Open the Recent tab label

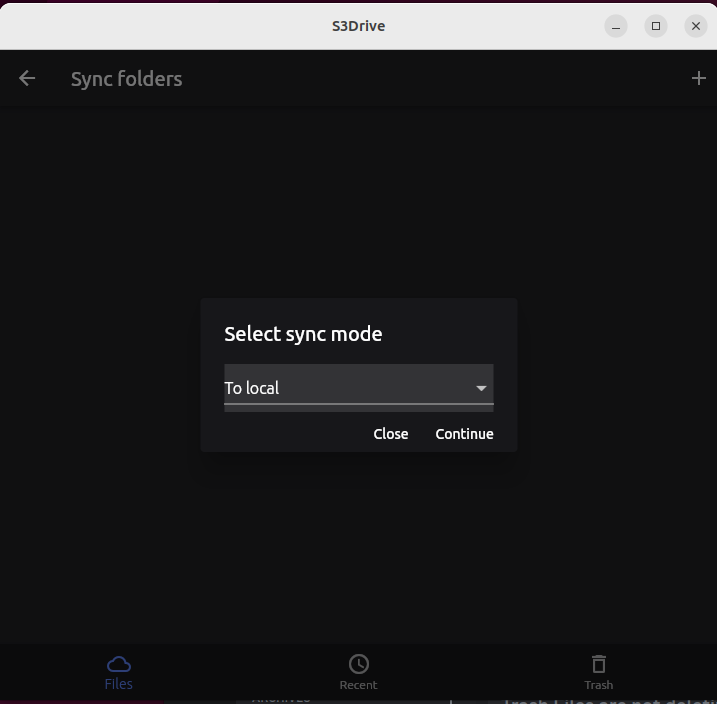(x=358, y=686)
